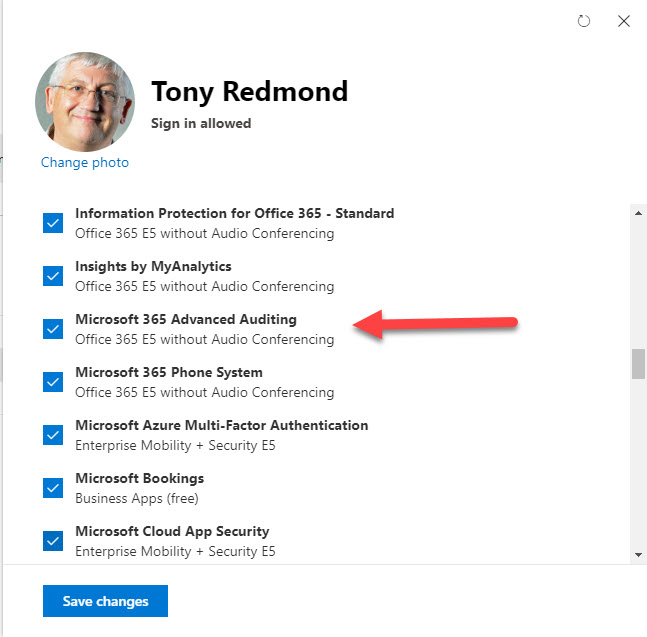Click Microsoft 365 Phone System label text
647x637 pixels.
[x=169, y=372]
